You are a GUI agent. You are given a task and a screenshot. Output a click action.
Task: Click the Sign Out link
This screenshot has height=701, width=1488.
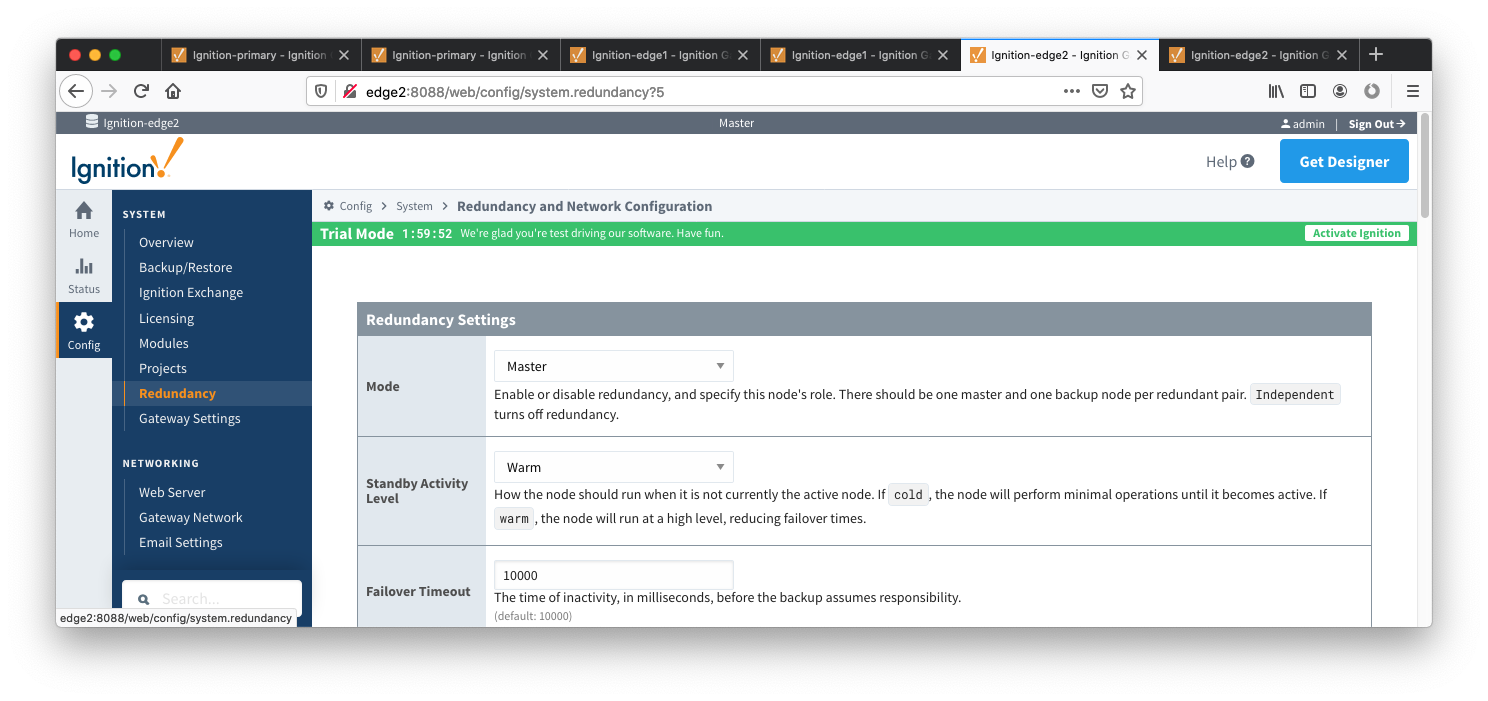1377,124
